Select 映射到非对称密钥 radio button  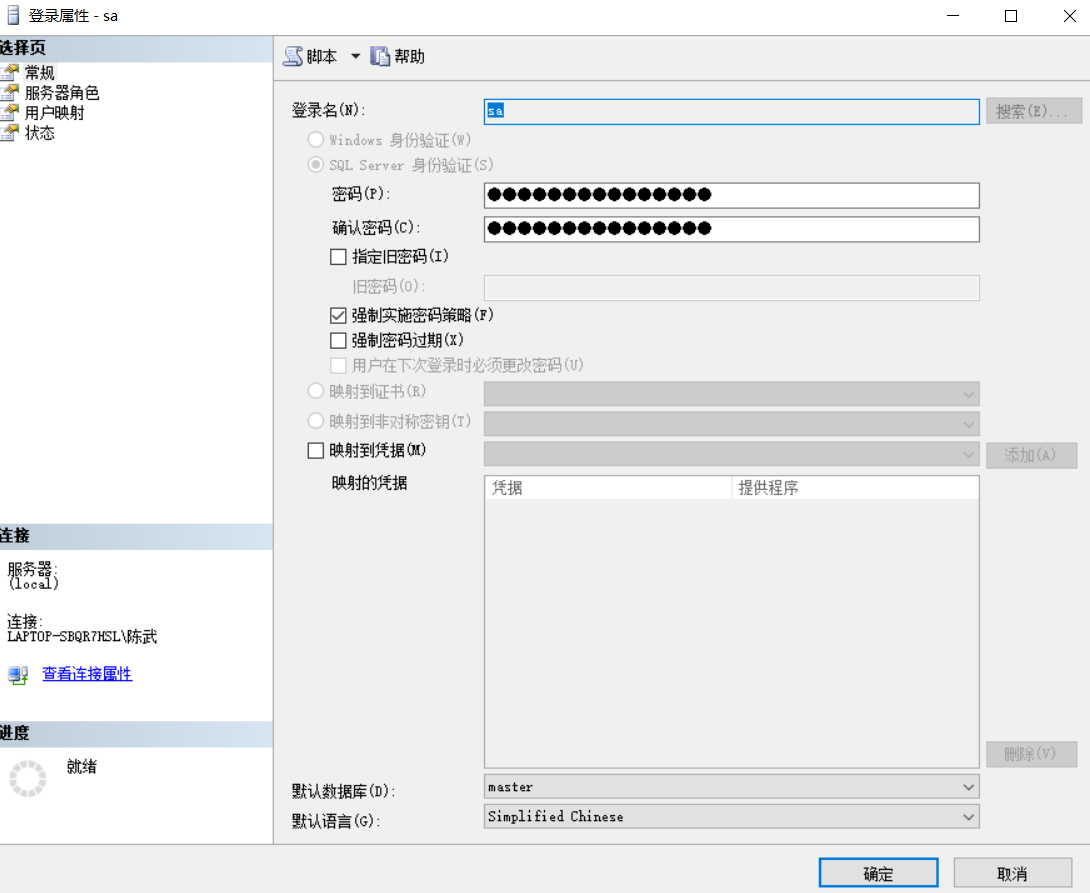pos(316,421)
